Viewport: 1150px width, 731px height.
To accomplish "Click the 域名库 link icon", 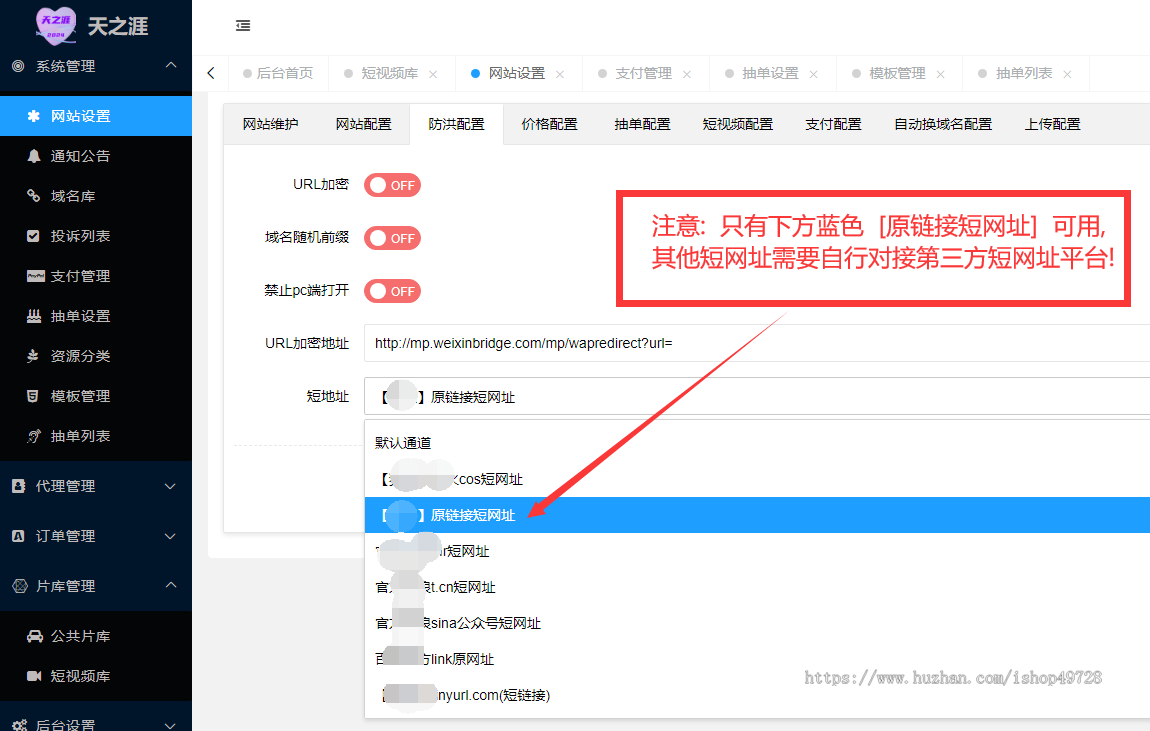I will [33, 196].
